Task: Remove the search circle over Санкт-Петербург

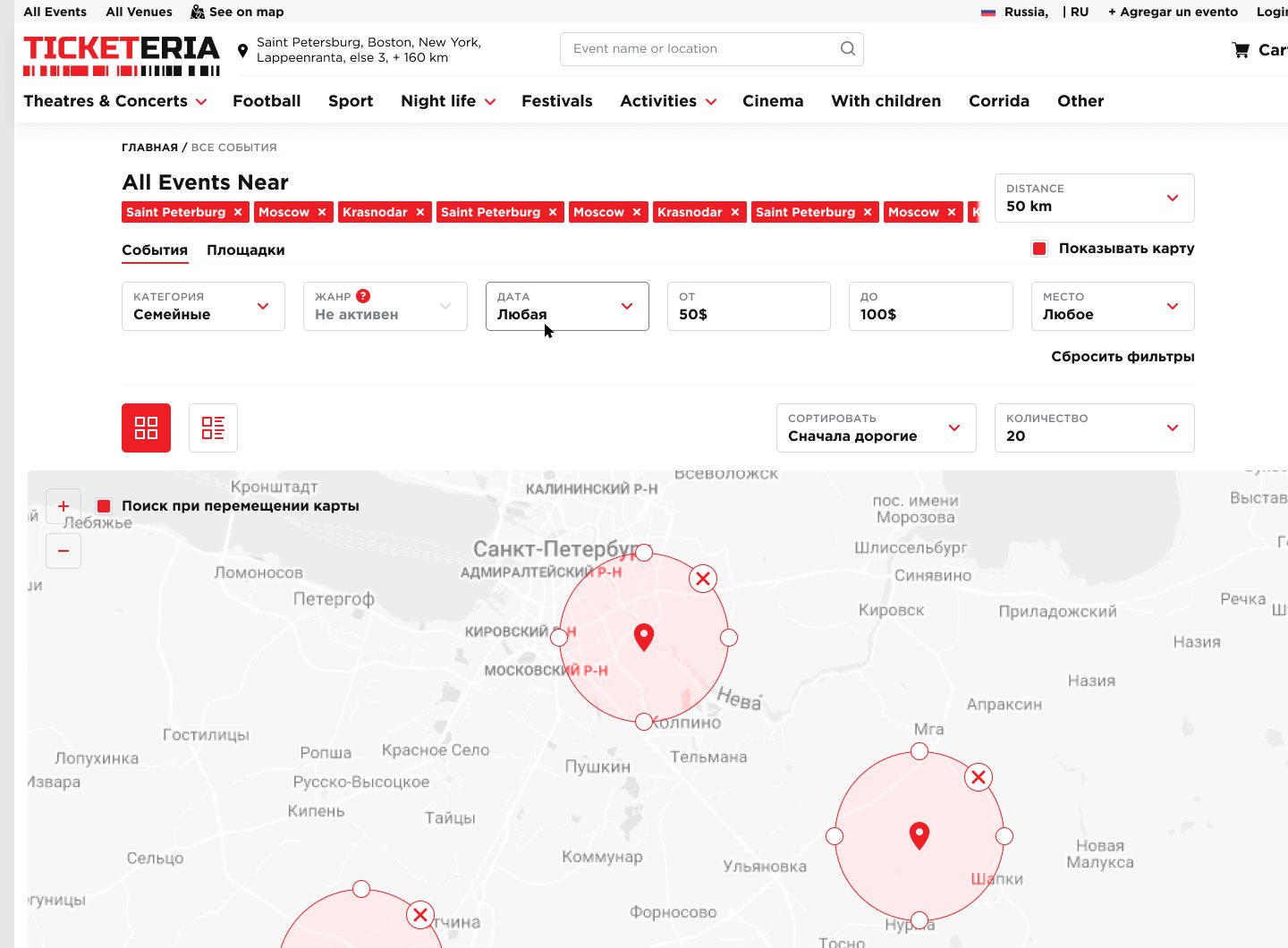Action: click(703, 579)
